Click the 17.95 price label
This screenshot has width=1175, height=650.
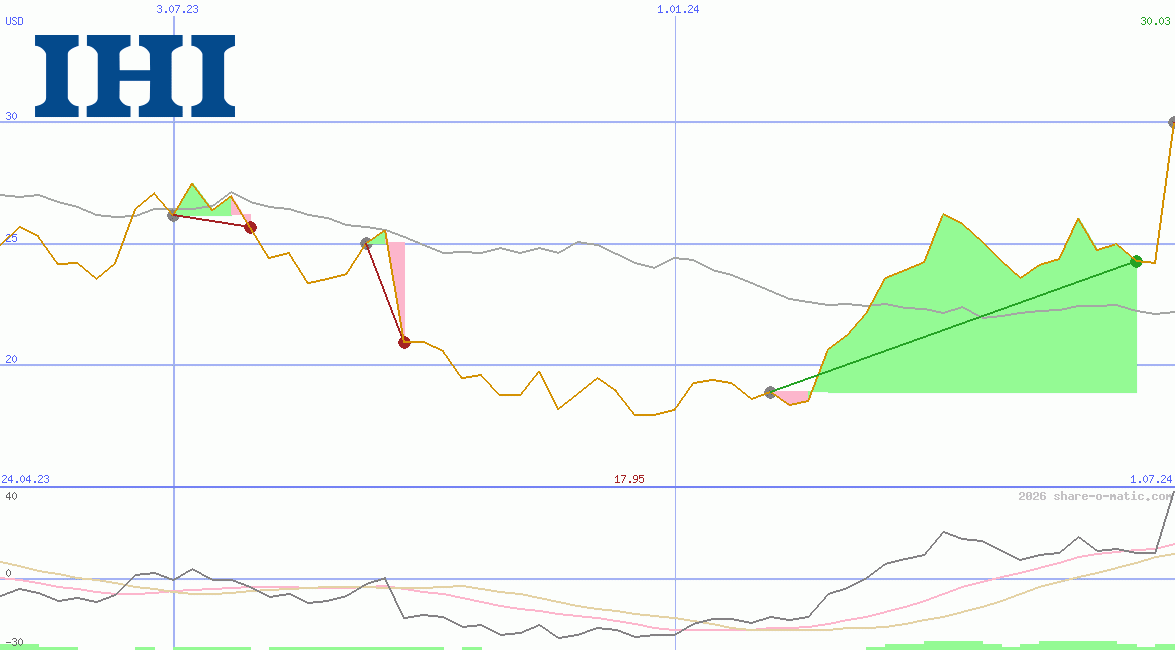[629, 479]
